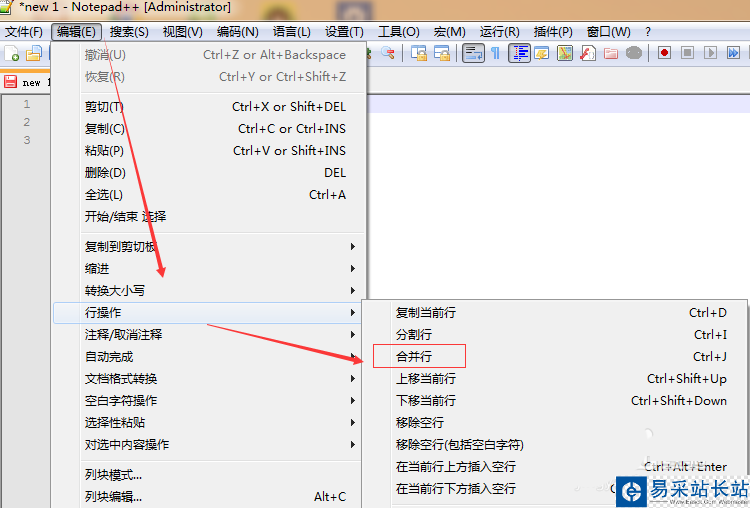750x508 pixels.
Task: Click the Playback macro icon
Action: click(x=710, y=53)
